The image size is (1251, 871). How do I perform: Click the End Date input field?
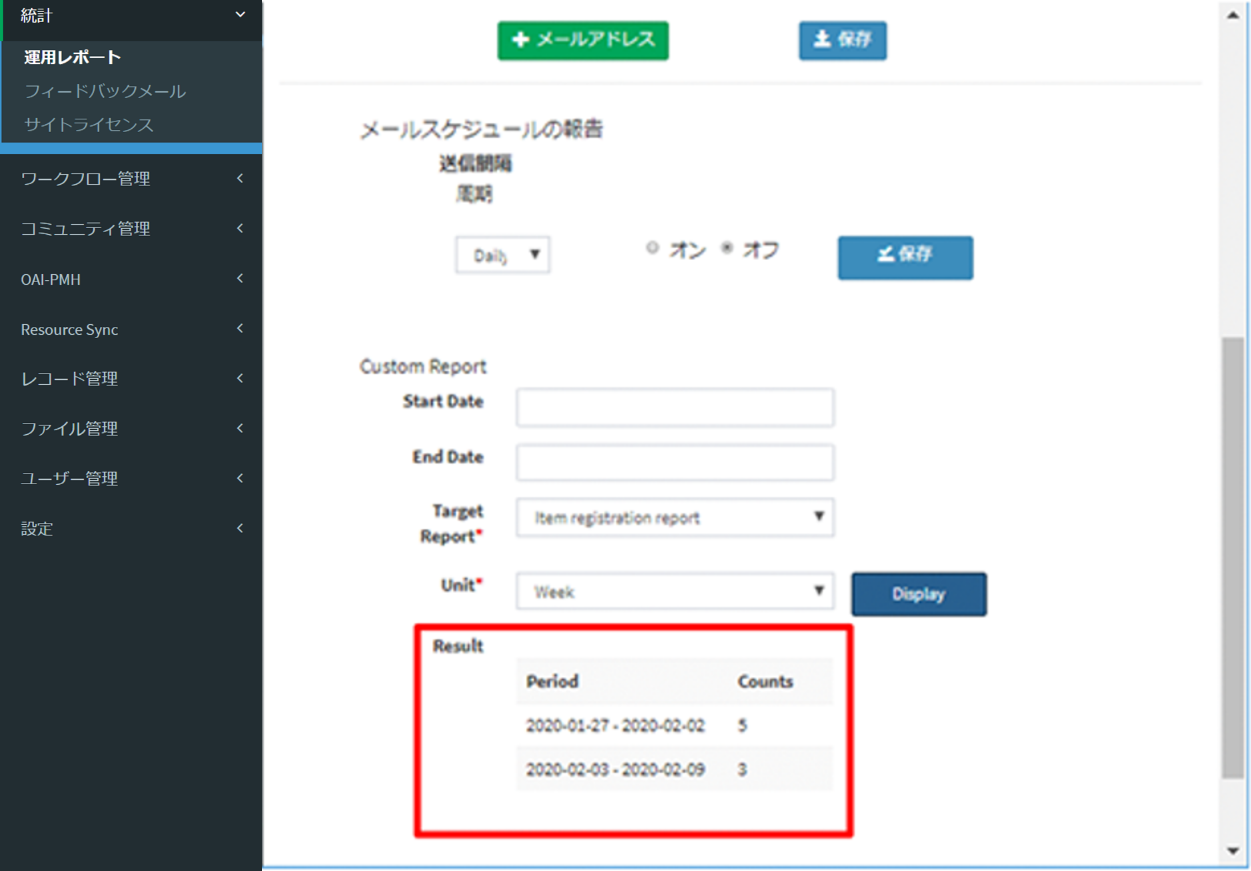tap(675, 462)
